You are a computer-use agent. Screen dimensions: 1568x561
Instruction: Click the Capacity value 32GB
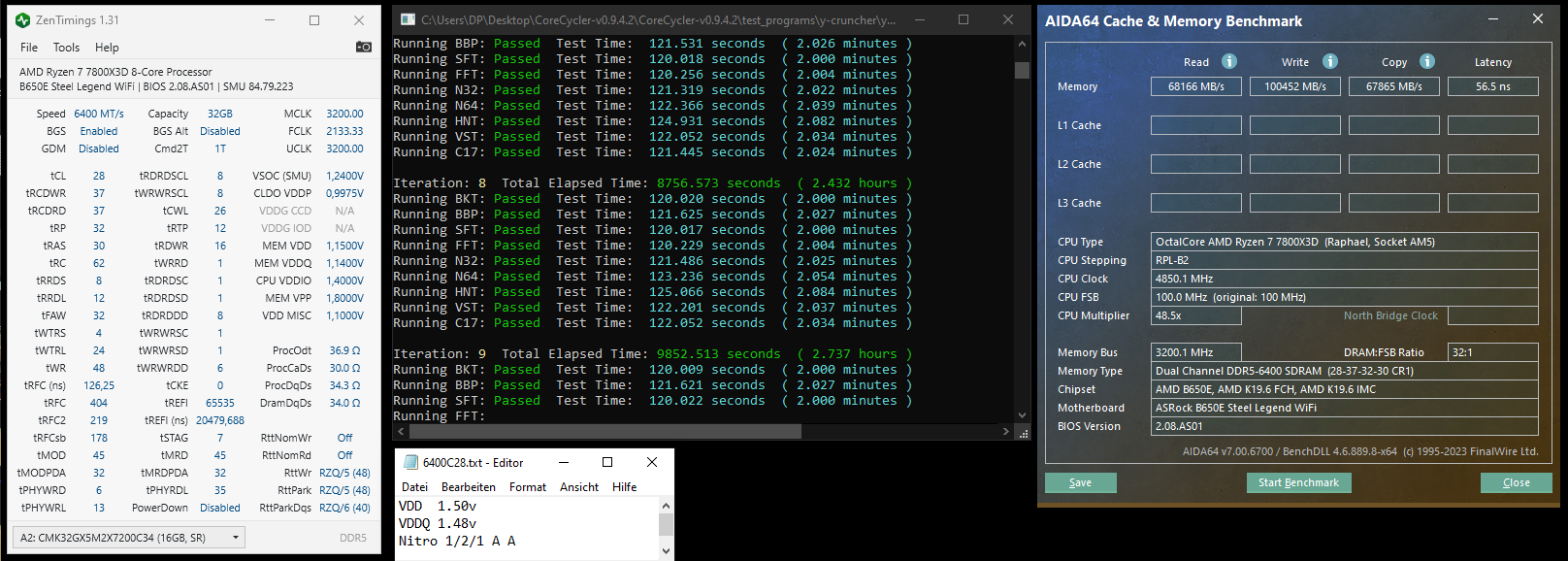tap(220, 114)
